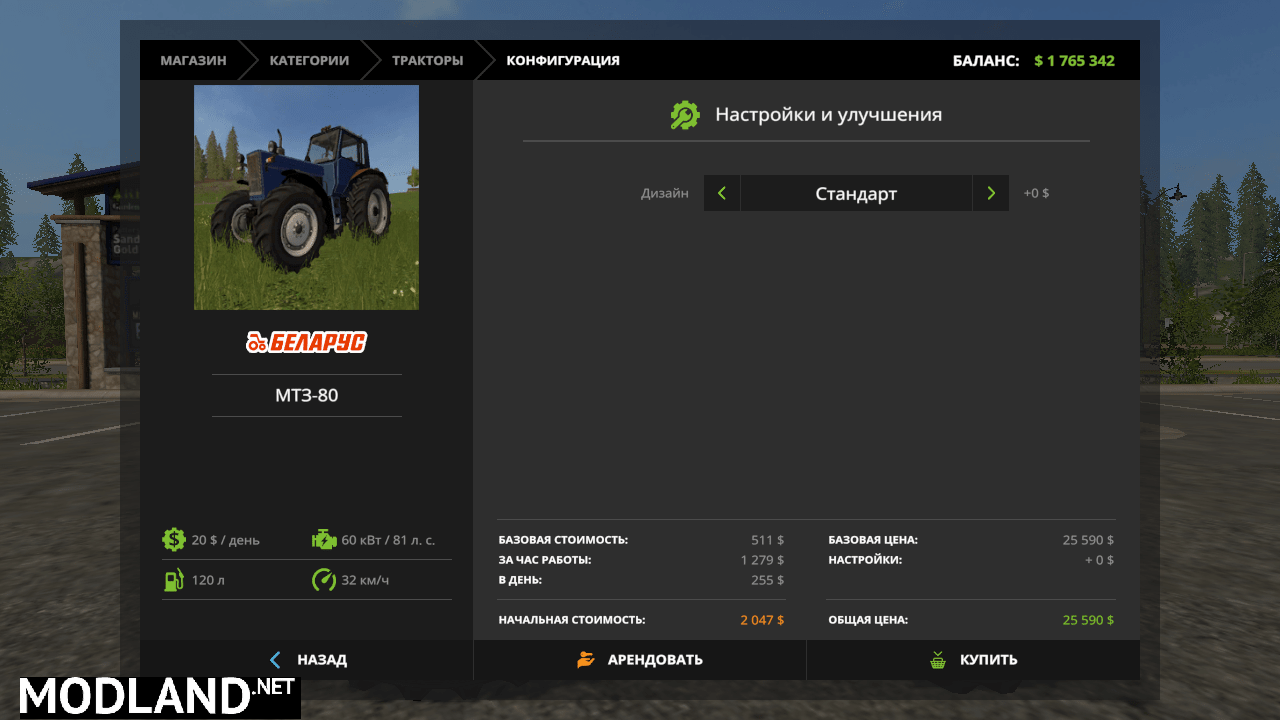1280x720 pixels.
Task: Click the Базовая стоимость label
Action: (563, 540)
